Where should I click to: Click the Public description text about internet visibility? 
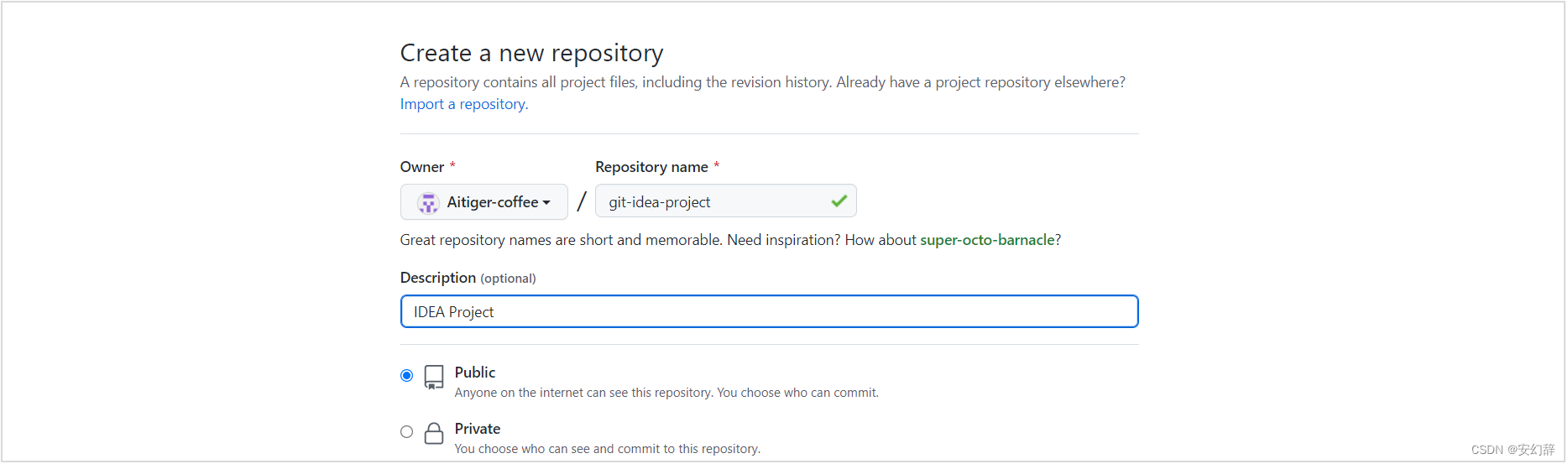coord(667,393)
